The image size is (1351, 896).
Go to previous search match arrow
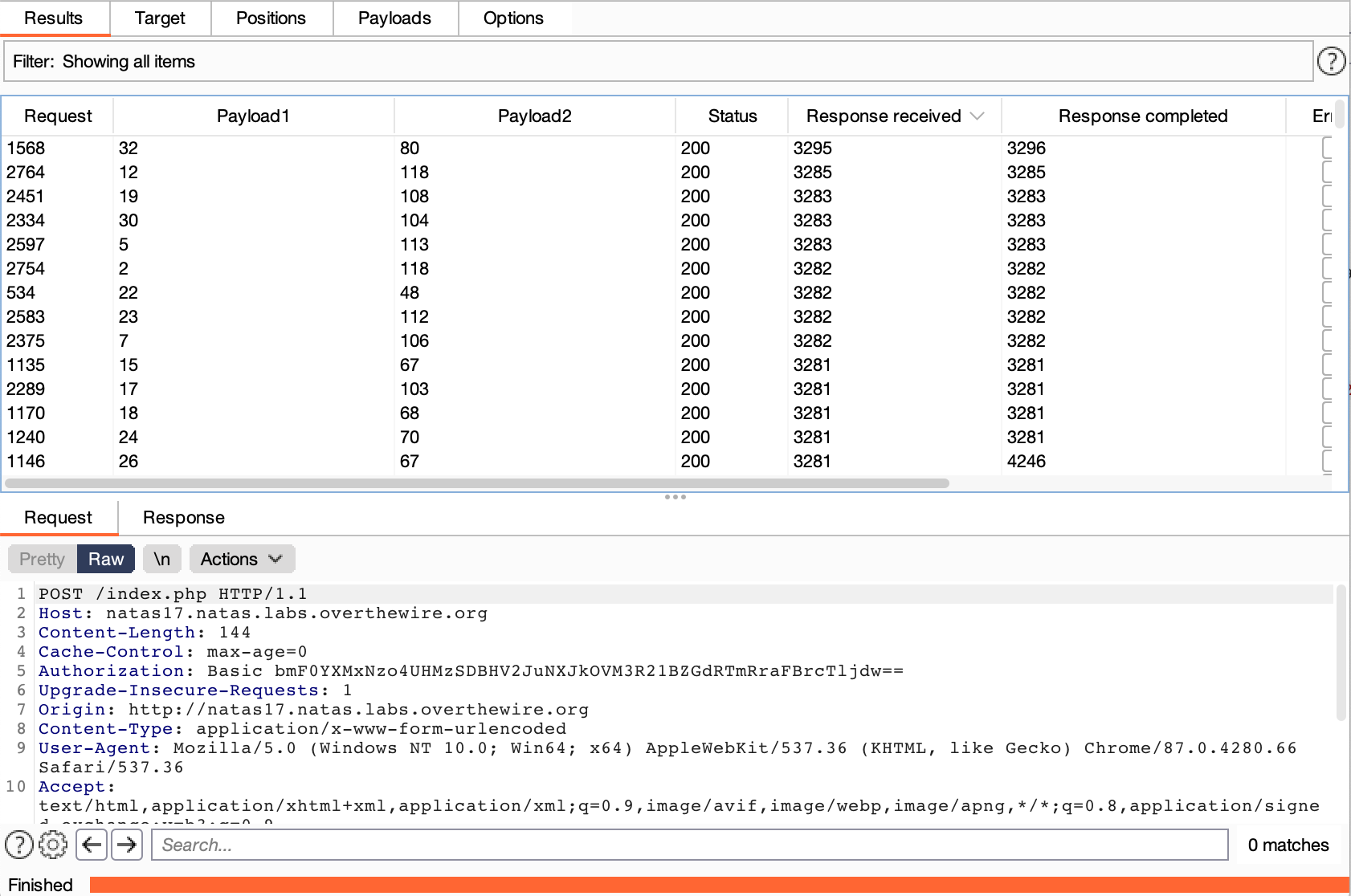point(92,845)
